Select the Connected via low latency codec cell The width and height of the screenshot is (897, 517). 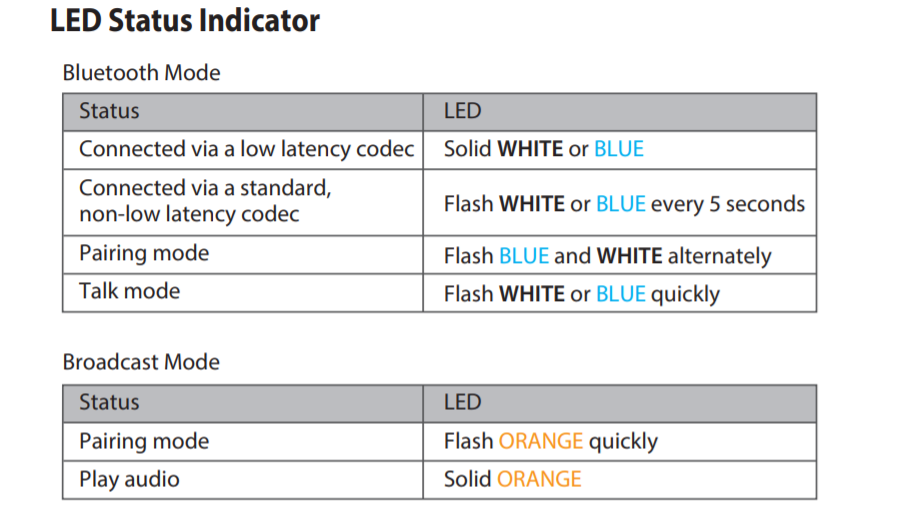[246, 149]
